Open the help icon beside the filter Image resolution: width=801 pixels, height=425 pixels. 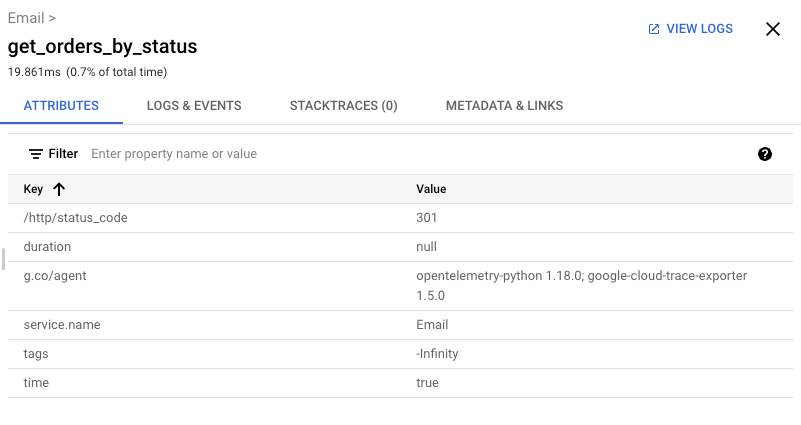pos(765,154)
